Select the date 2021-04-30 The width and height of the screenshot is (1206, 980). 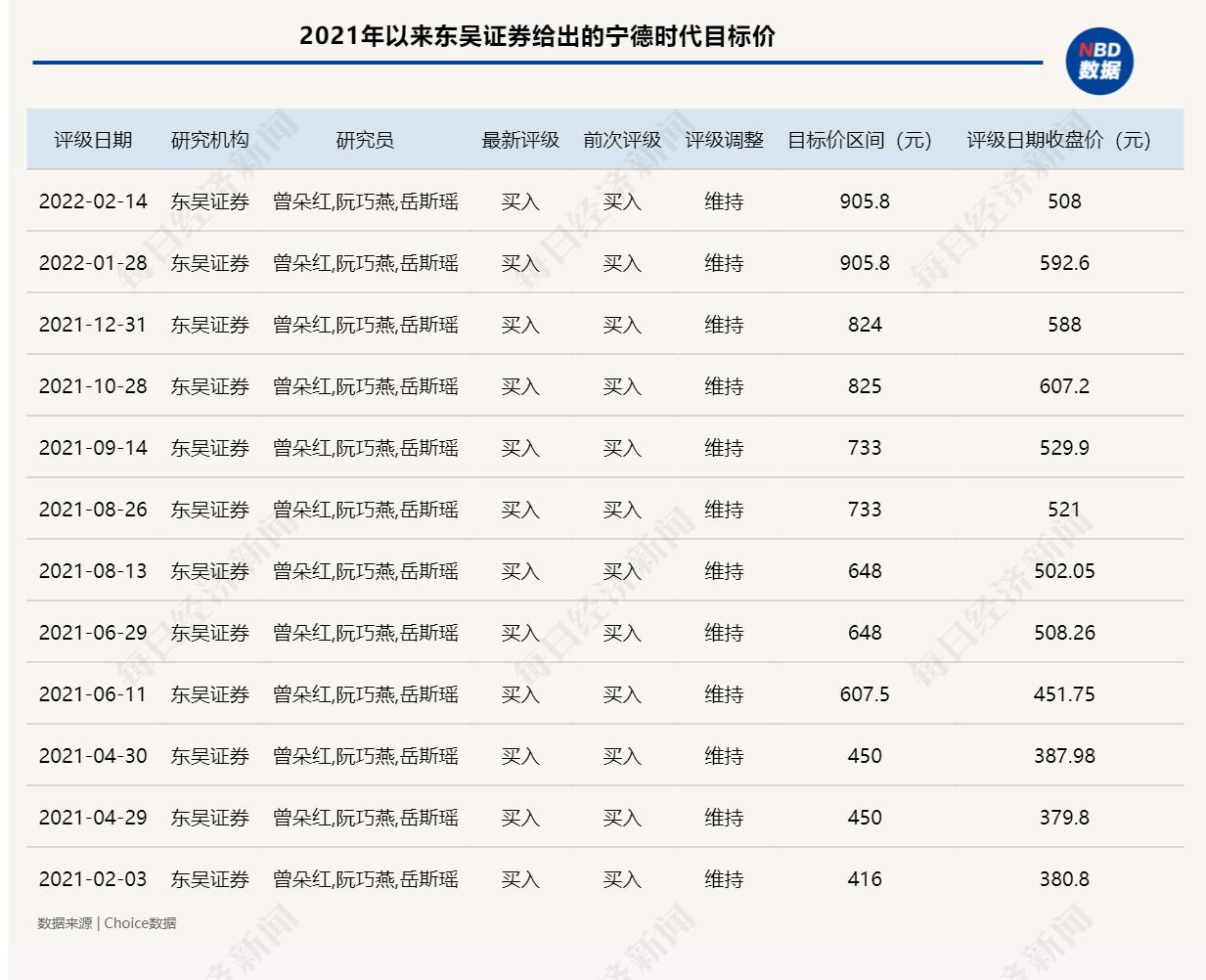[93, 756]
